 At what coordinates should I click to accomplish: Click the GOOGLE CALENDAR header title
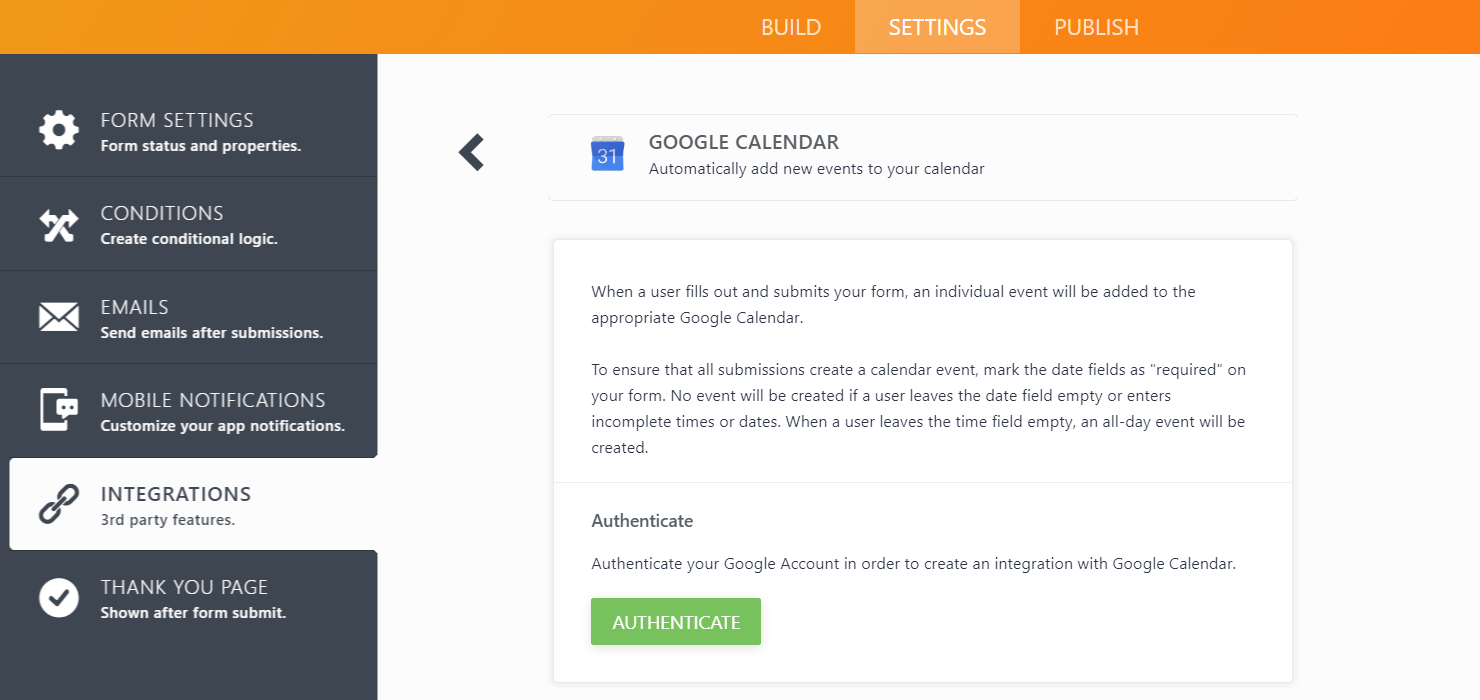tap(744, 142)
